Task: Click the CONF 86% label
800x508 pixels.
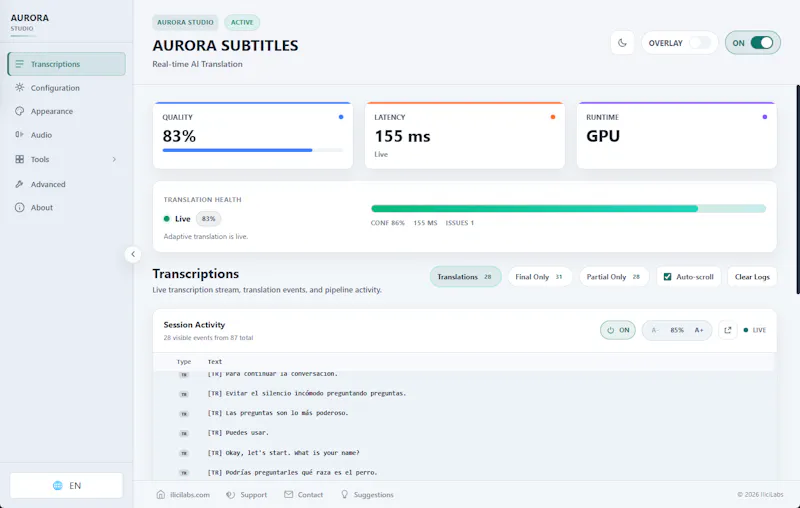Action: point(388,223)
